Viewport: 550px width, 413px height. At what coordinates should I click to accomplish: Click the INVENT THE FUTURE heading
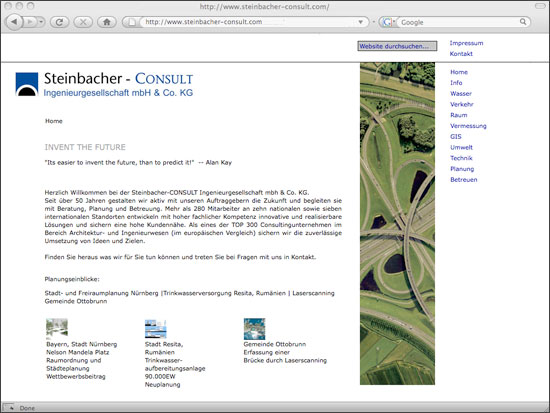point(85,147)
